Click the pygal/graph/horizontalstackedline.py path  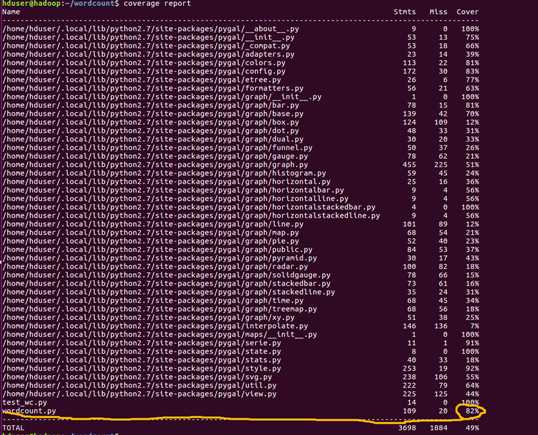(191, 216)
